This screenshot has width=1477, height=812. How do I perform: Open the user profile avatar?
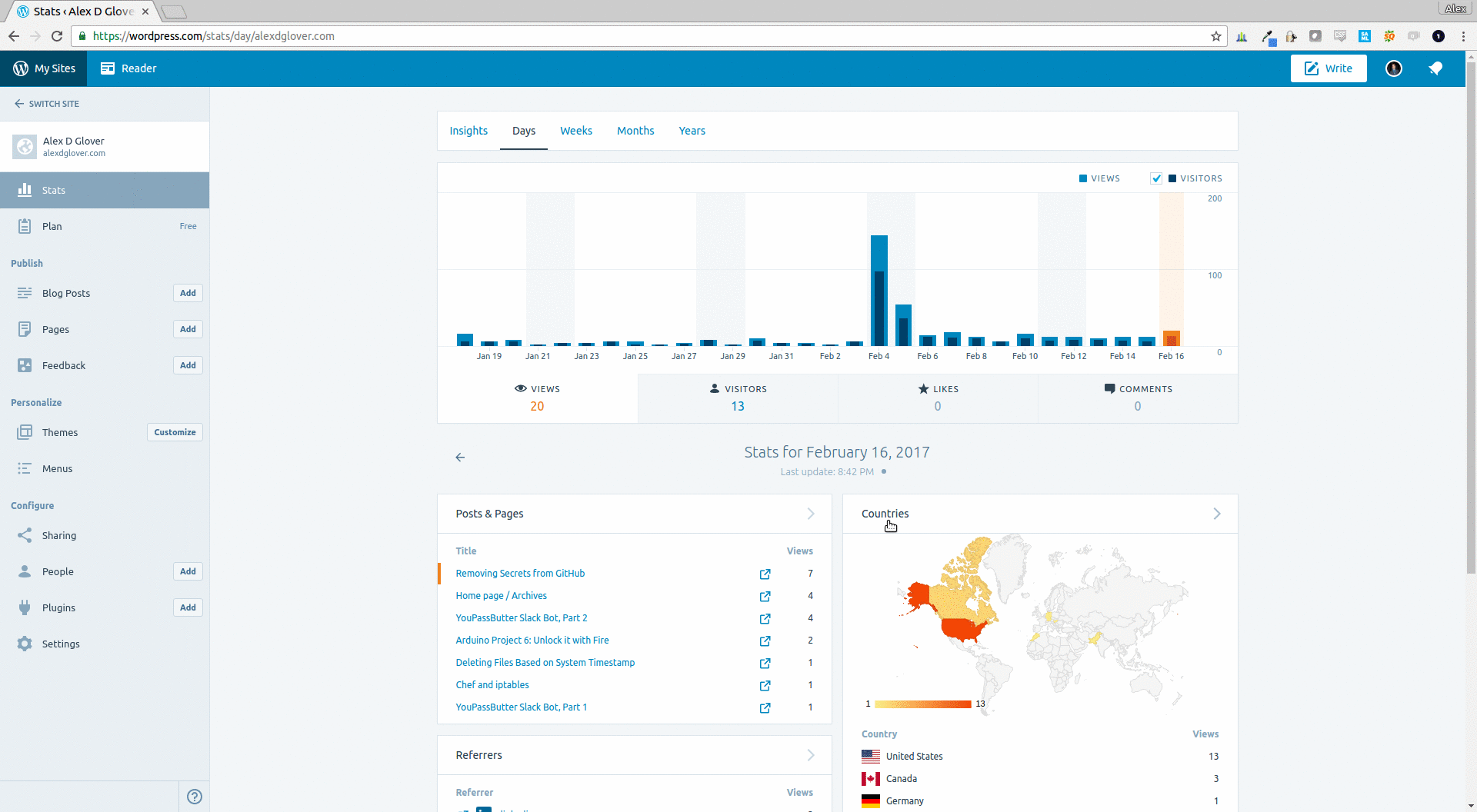coord(1393,68)
